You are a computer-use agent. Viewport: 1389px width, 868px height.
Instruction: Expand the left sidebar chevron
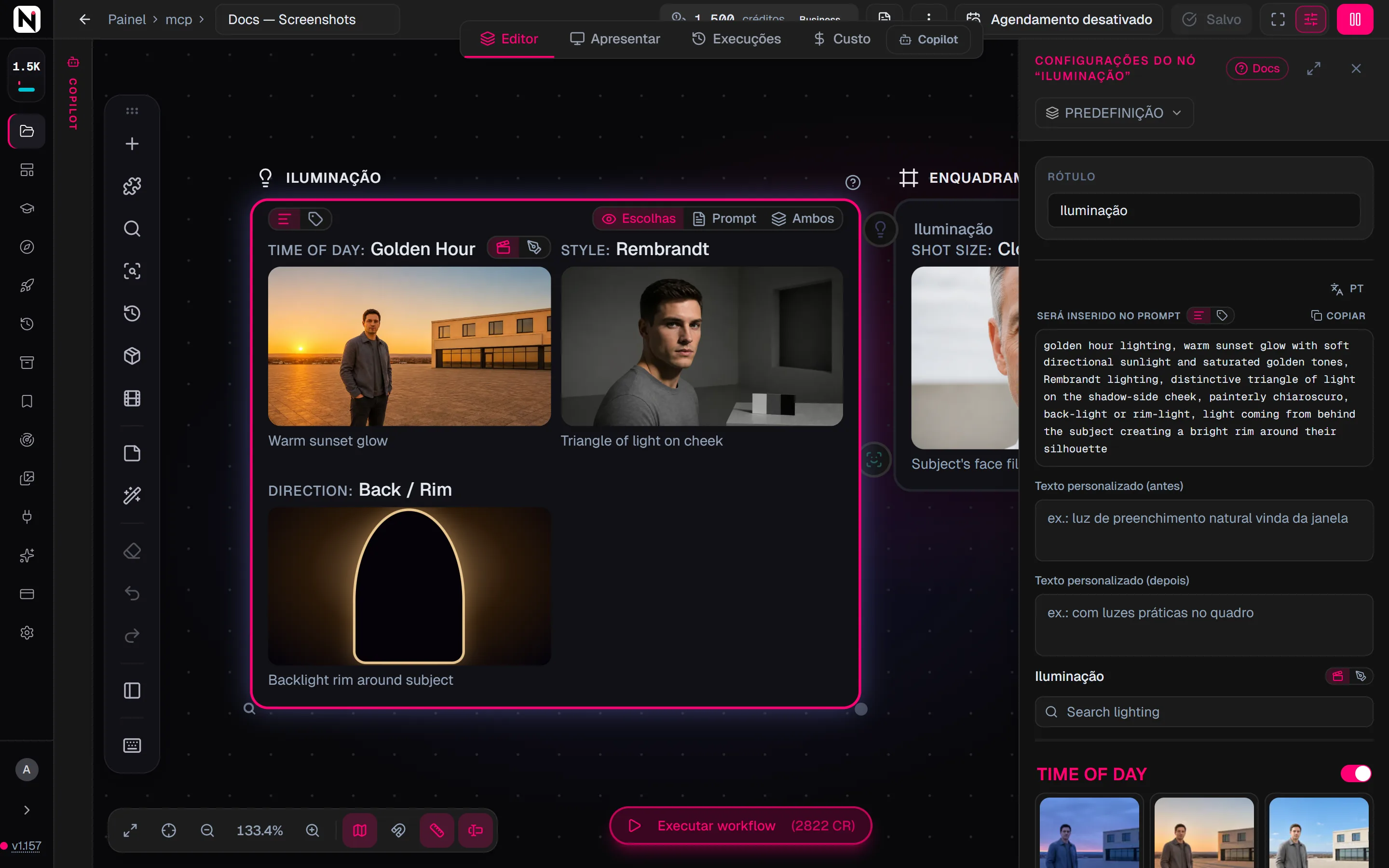[x=27, y=810]
